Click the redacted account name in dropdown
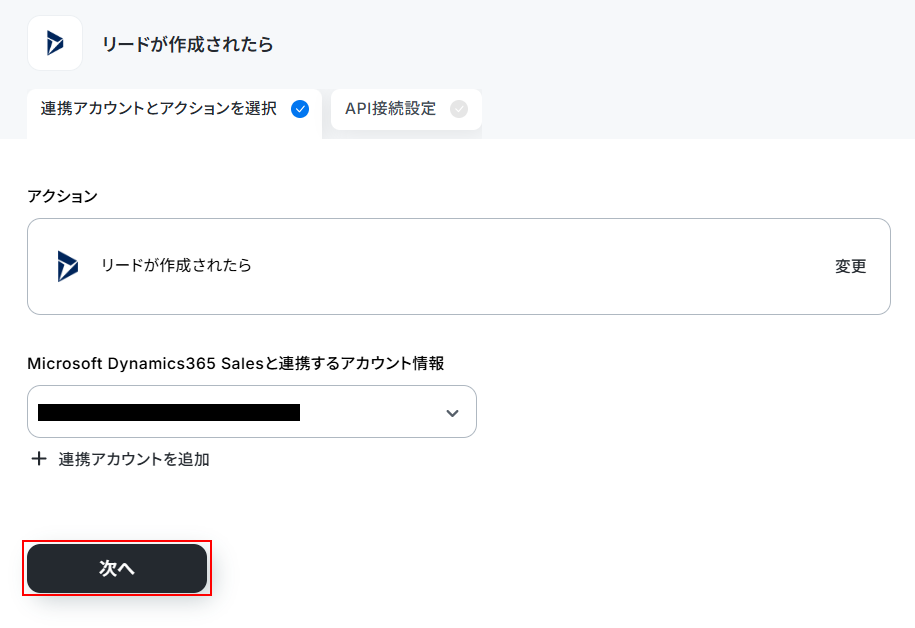Image resolution: width=915 pixels, height=628 pixels. click(x=169, y=413)
